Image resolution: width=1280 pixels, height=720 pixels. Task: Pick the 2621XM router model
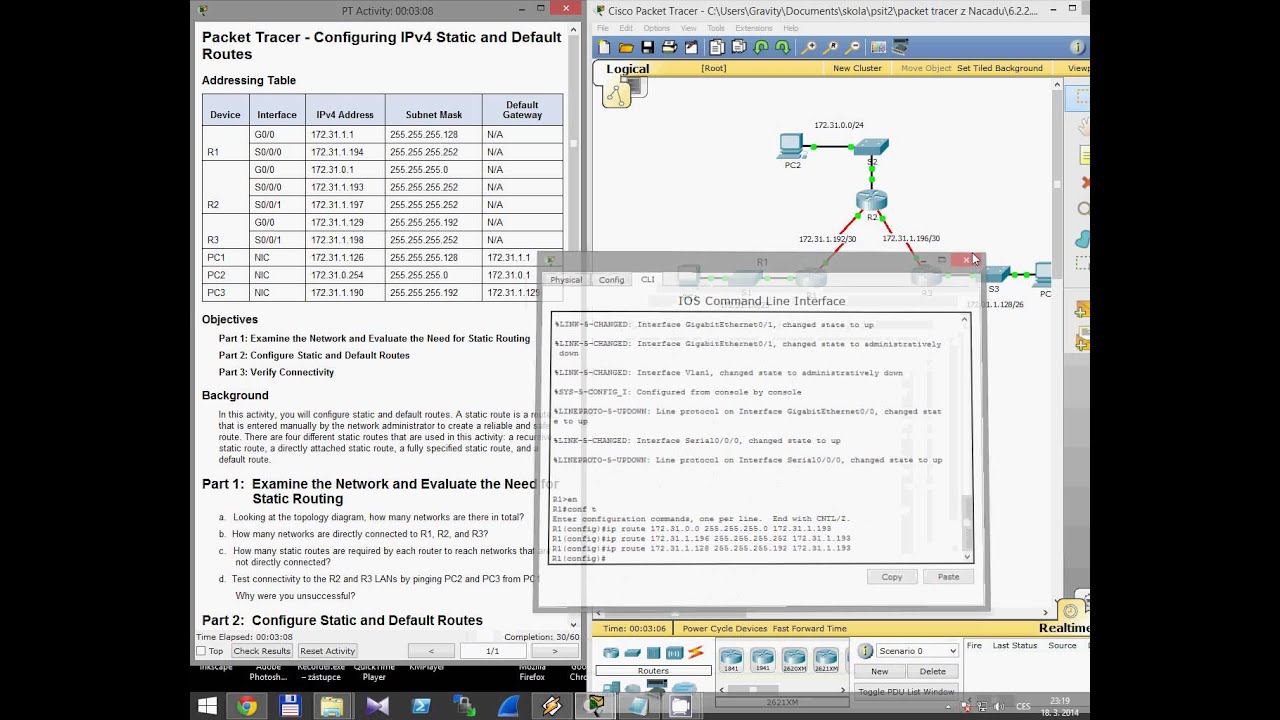pyautogui.click(x=826, y=660)
